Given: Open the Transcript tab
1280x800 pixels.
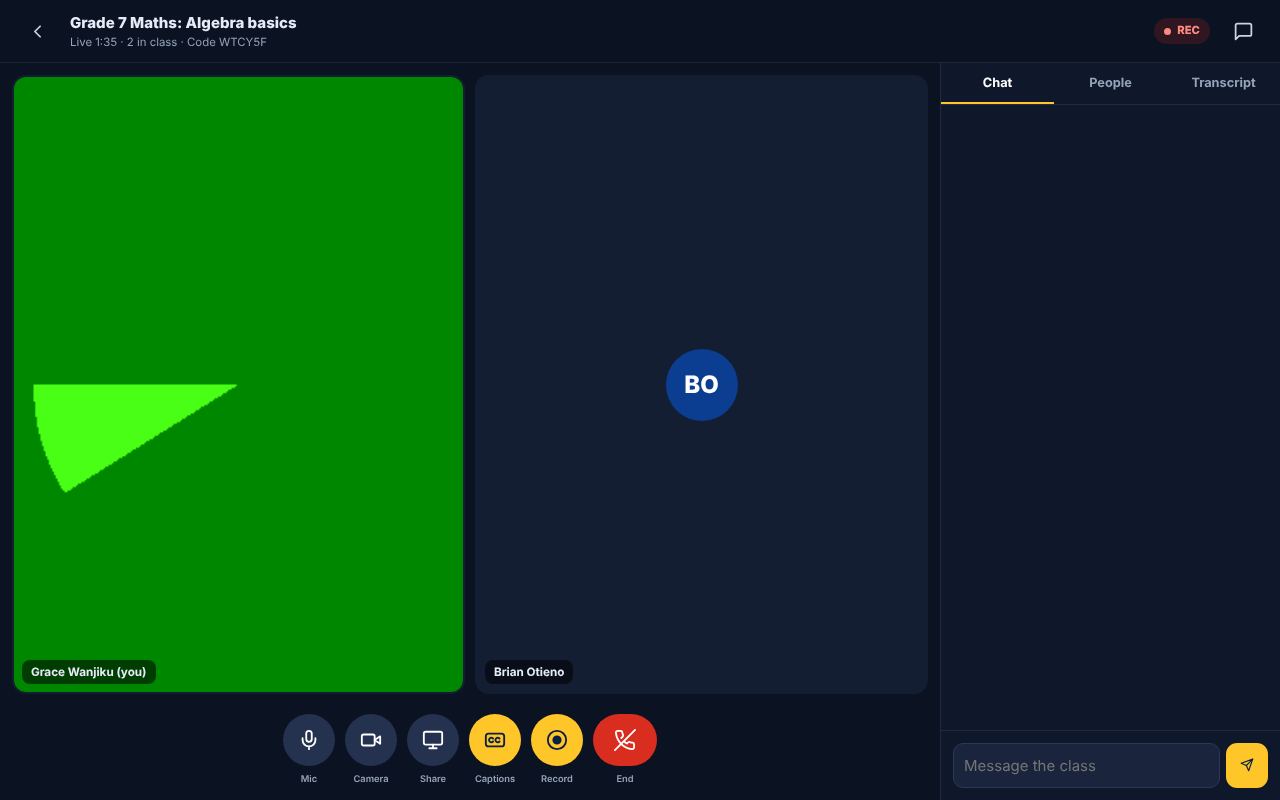Looking at the screenshot, I should 1223,83.
